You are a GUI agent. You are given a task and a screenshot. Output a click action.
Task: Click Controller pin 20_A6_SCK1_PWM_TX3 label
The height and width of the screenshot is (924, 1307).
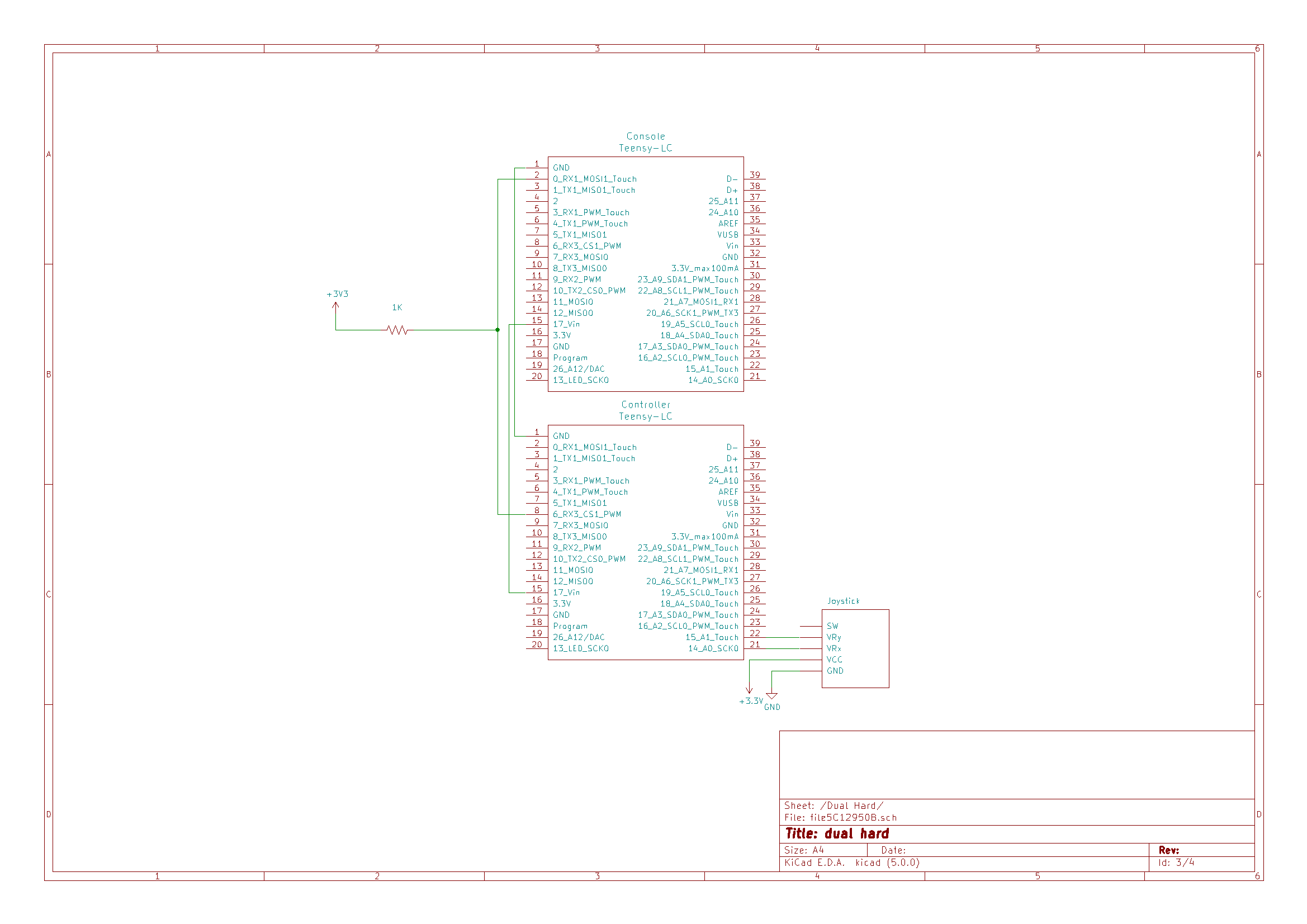[x=692, y=581]
